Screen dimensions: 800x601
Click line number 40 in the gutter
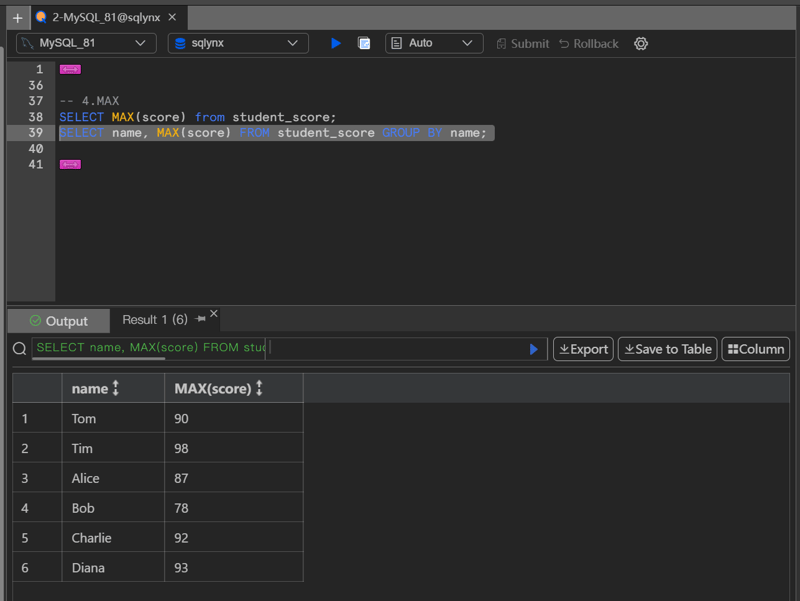coord(36,148)
